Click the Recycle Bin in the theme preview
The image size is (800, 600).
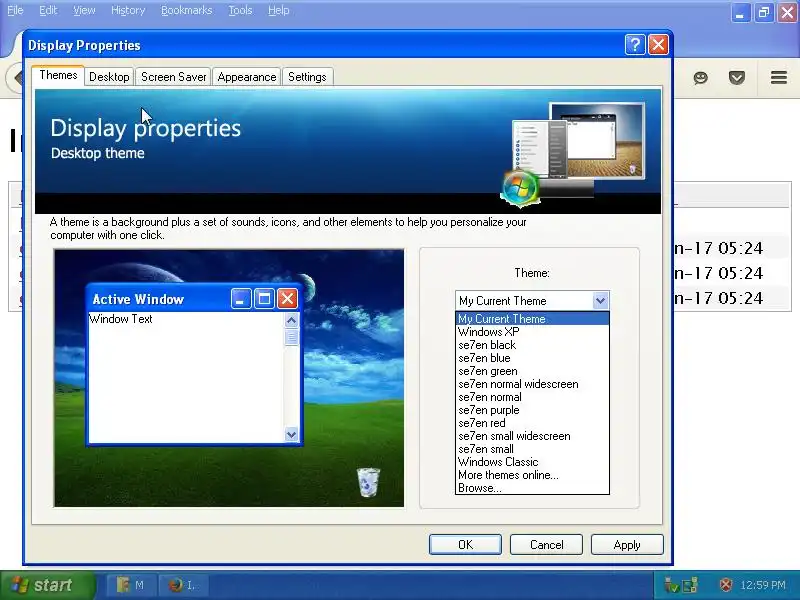point(368,482)
